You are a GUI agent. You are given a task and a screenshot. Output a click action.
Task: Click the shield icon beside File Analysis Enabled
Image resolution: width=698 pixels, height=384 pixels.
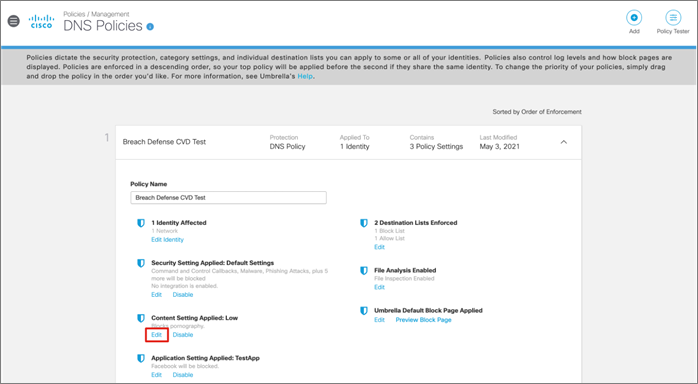364,271
